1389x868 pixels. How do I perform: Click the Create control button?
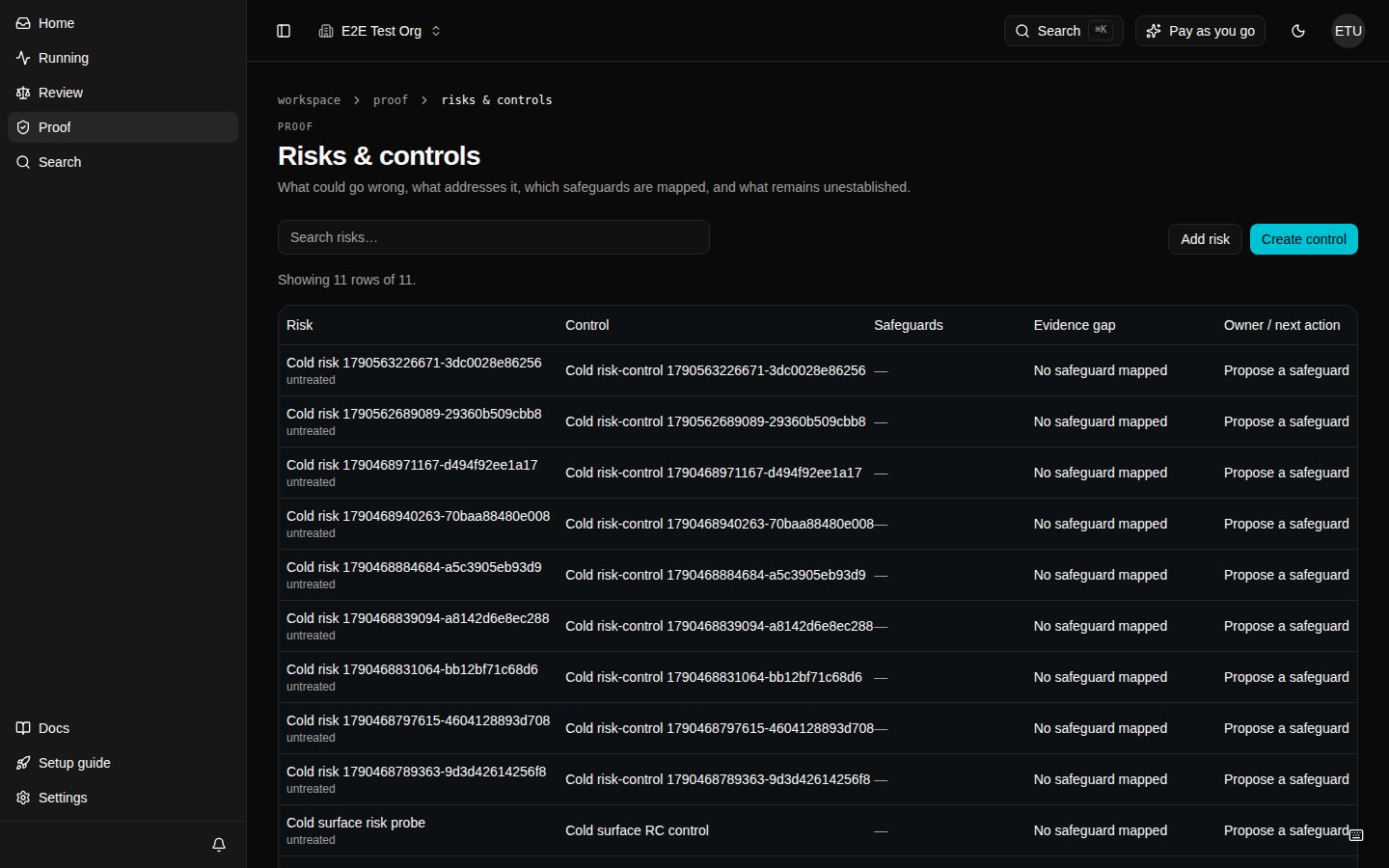click(x=1304, y=239)
